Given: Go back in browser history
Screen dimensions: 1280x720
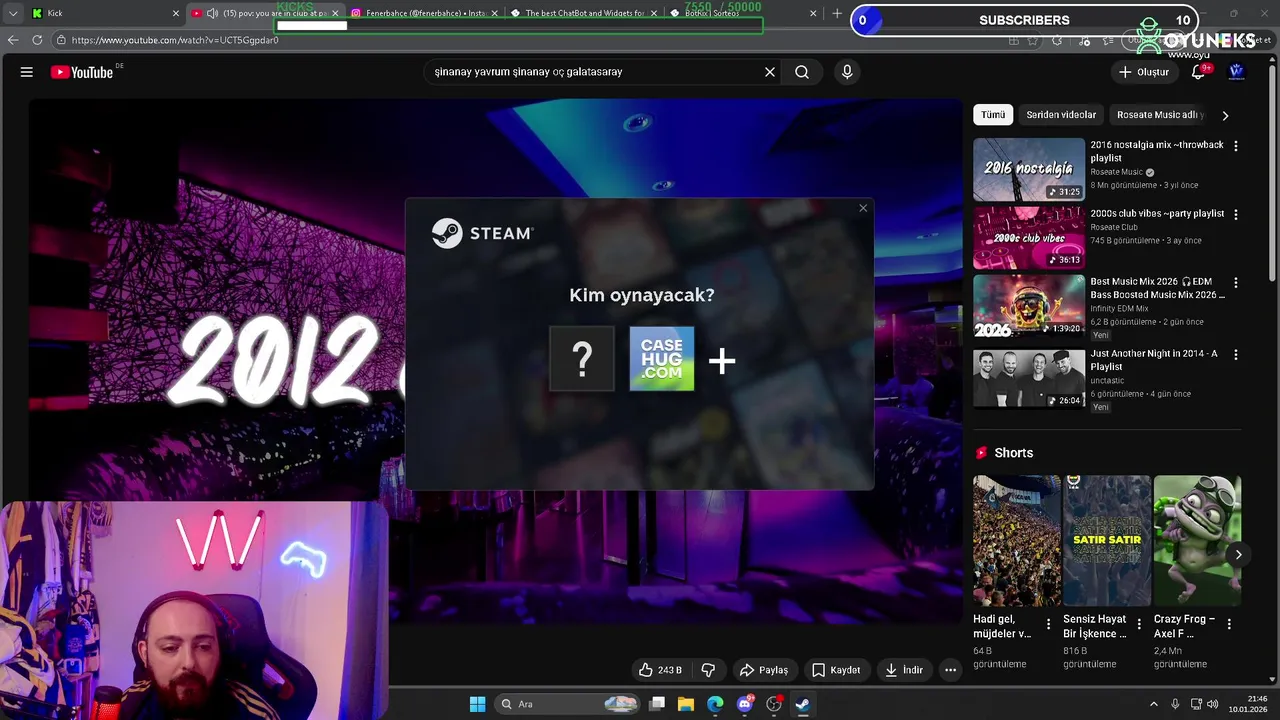Looking at the screenshot, I should 13,40.
